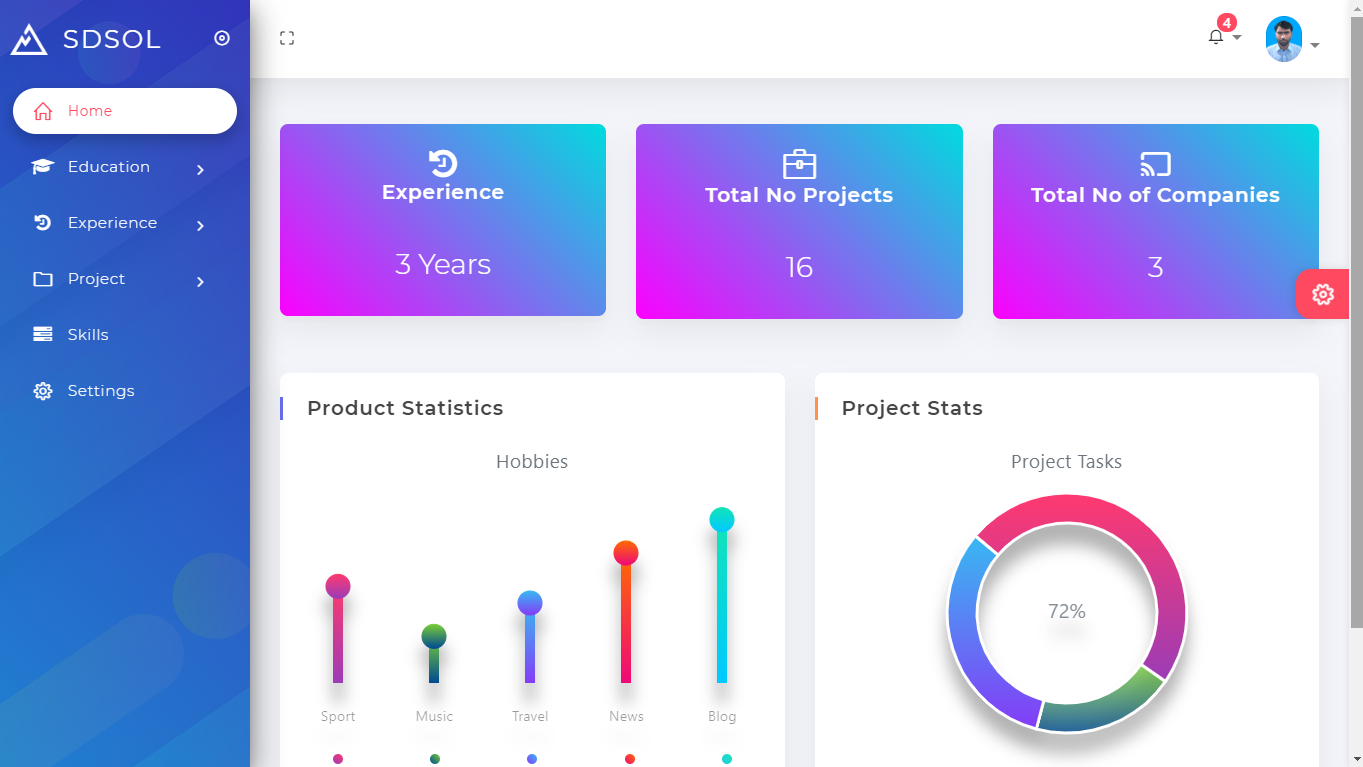This screenshot has width=1363, height=767.
Task: Click the Project Stats panel title
Action: [x=912, y=408]
